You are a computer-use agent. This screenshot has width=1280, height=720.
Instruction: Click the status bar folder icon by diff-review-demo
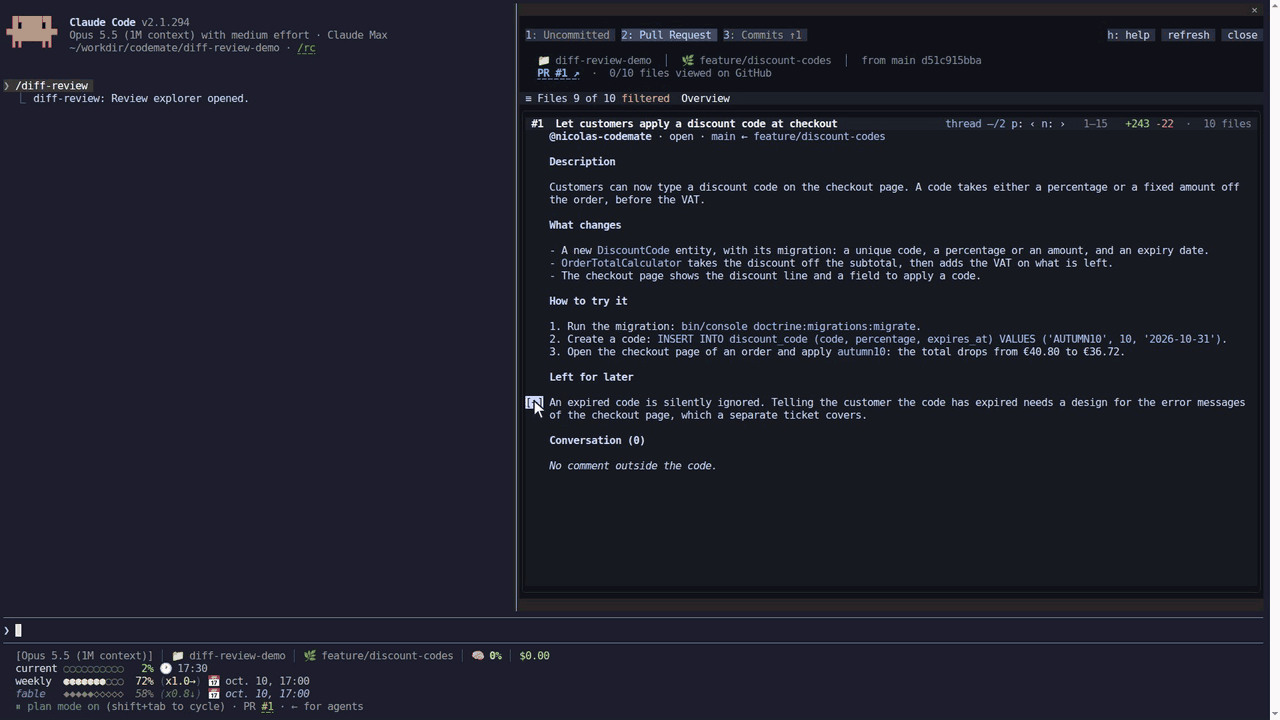[178, 656]
